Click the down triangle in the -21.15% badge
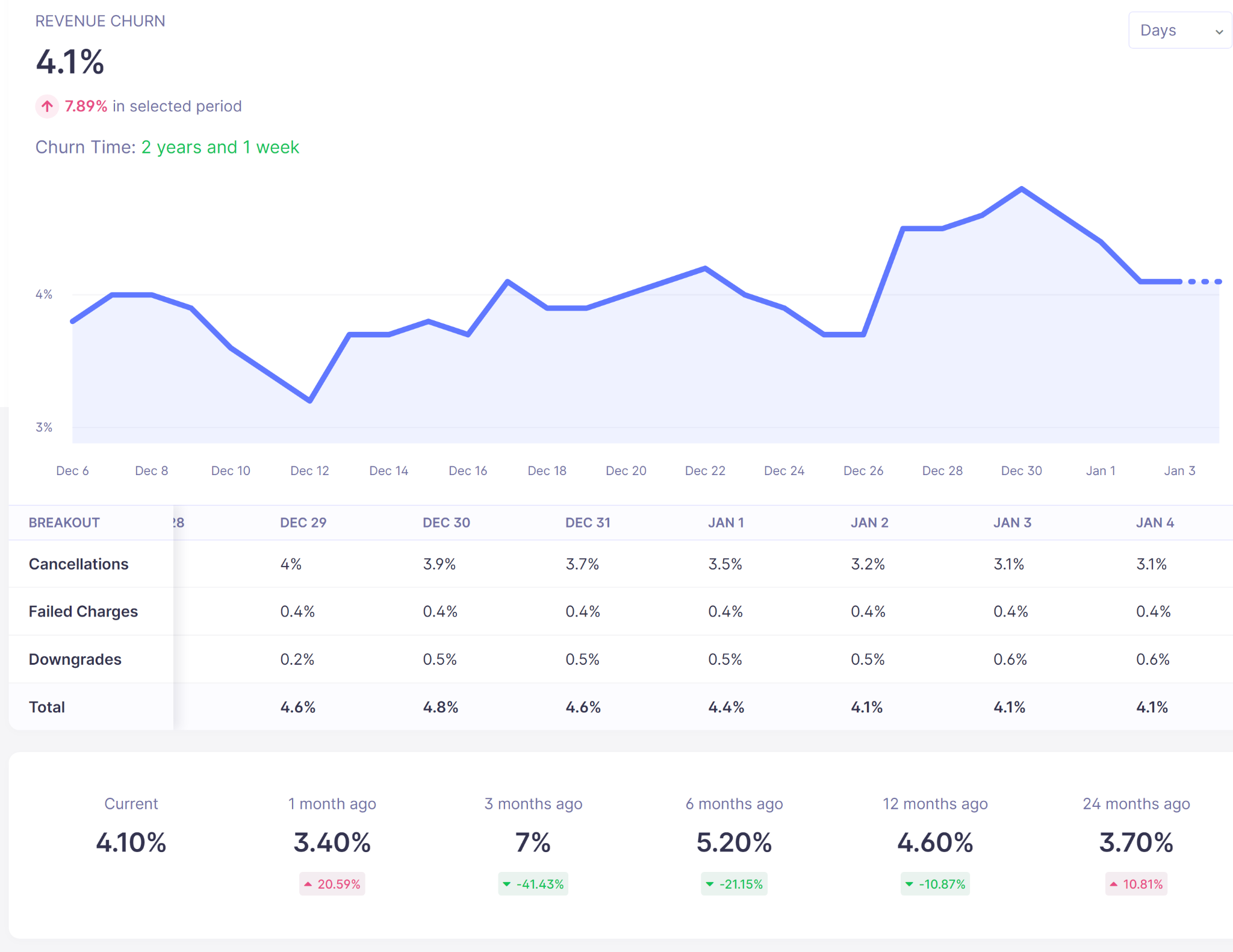 tap(710, 884)
